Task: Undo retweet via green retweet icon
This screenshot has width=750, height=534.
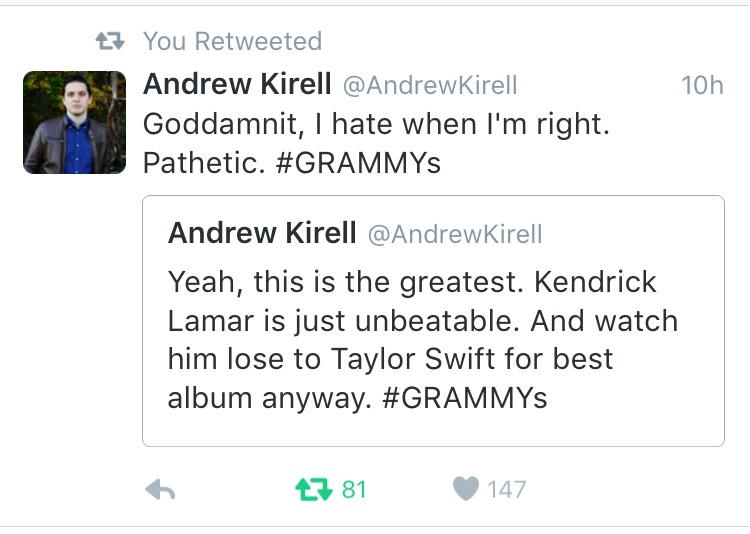Action: click(x=314, y=490)
